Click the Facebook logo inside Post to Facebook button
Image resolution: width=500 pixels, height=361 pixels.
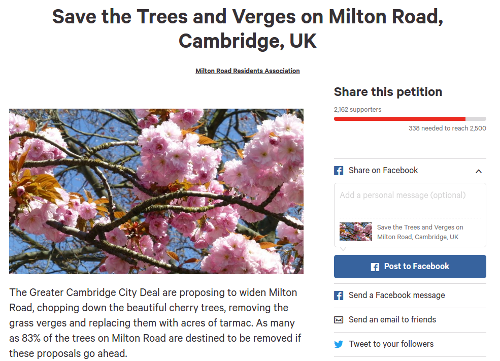[375, 267]
